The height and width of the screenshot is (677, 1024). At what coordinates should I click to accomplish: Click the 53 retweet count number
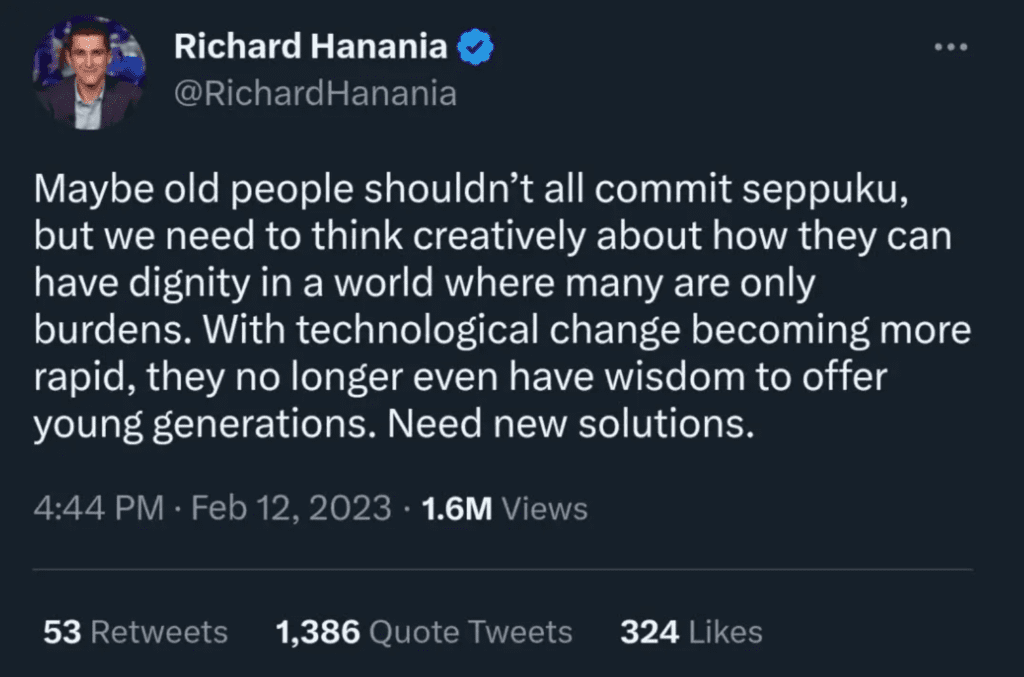coord(62,632)
